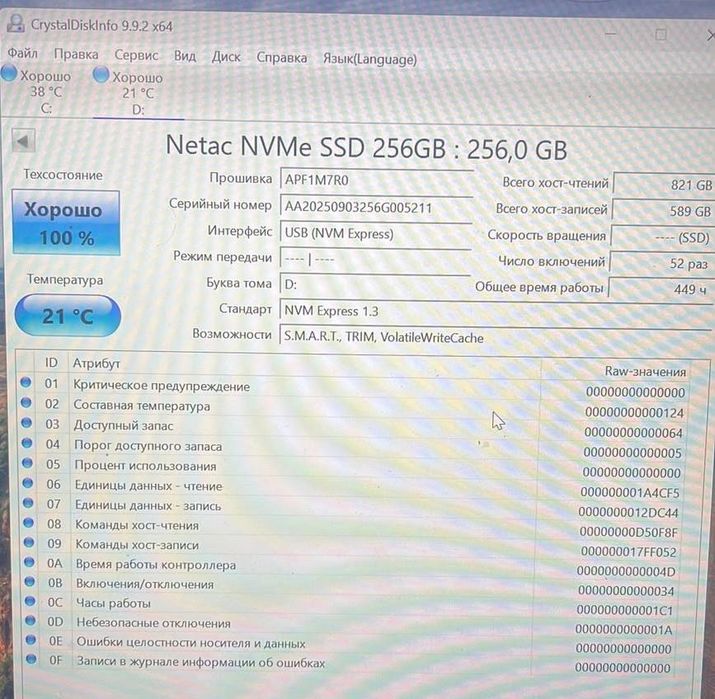Viewport: 715px width, 699px height.
Task: Click the status dot of attribute 06
Action: (x=28, y=482)
